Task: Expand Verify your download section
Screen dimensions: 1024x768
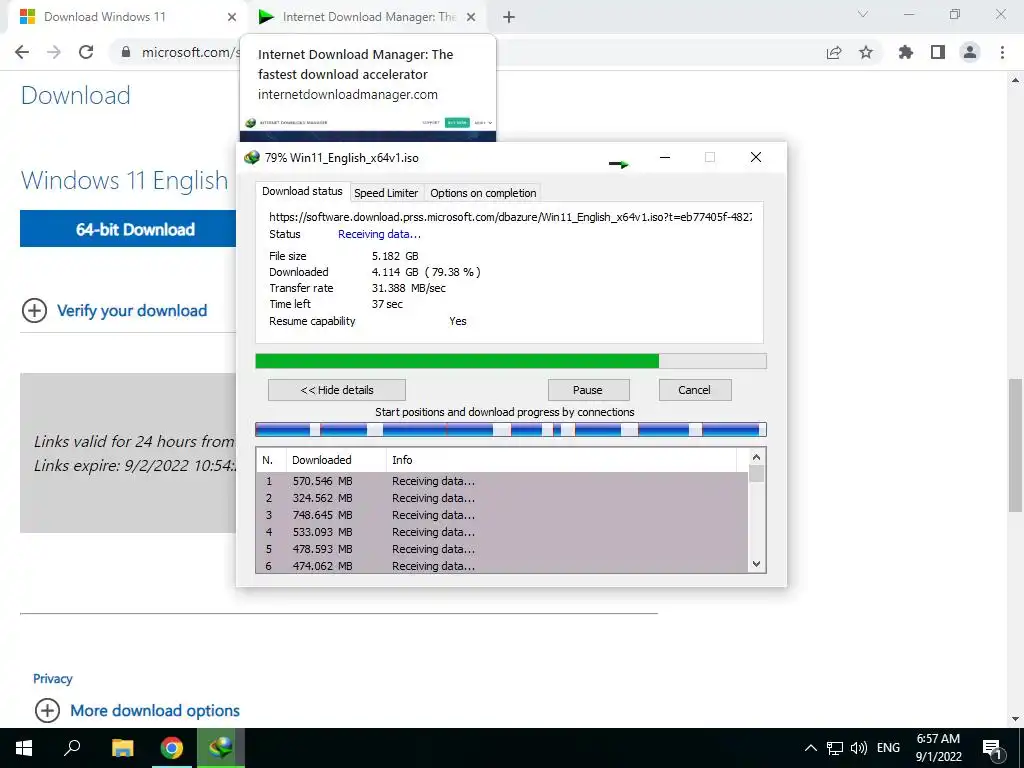Action: click(114, 311)
